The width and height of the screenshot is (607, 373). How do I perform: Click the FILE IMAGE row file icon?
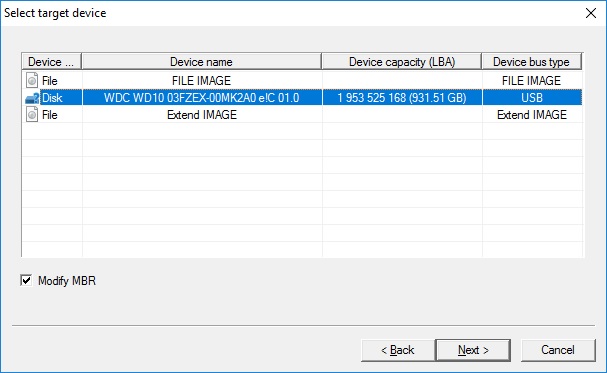32,80
